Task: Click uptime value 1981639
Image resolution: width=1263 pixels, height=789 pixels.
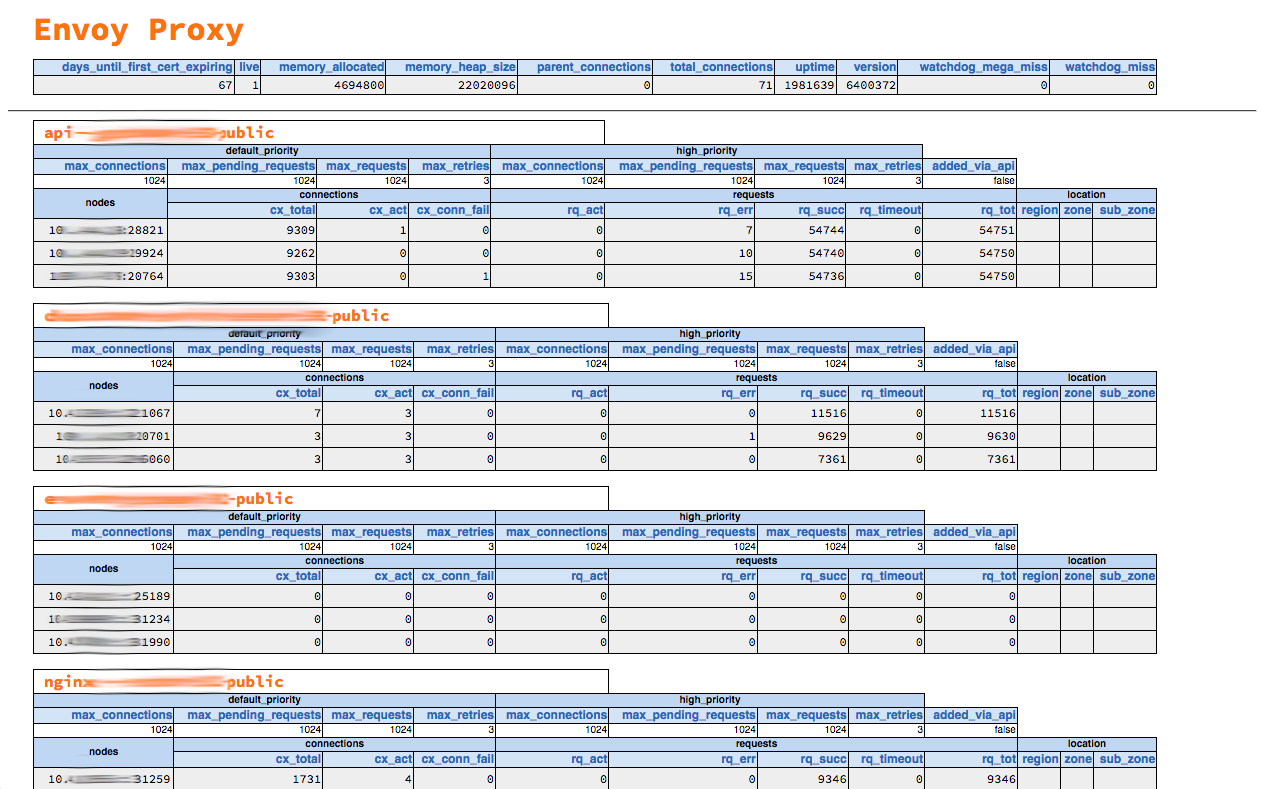Action: [809, 86]
